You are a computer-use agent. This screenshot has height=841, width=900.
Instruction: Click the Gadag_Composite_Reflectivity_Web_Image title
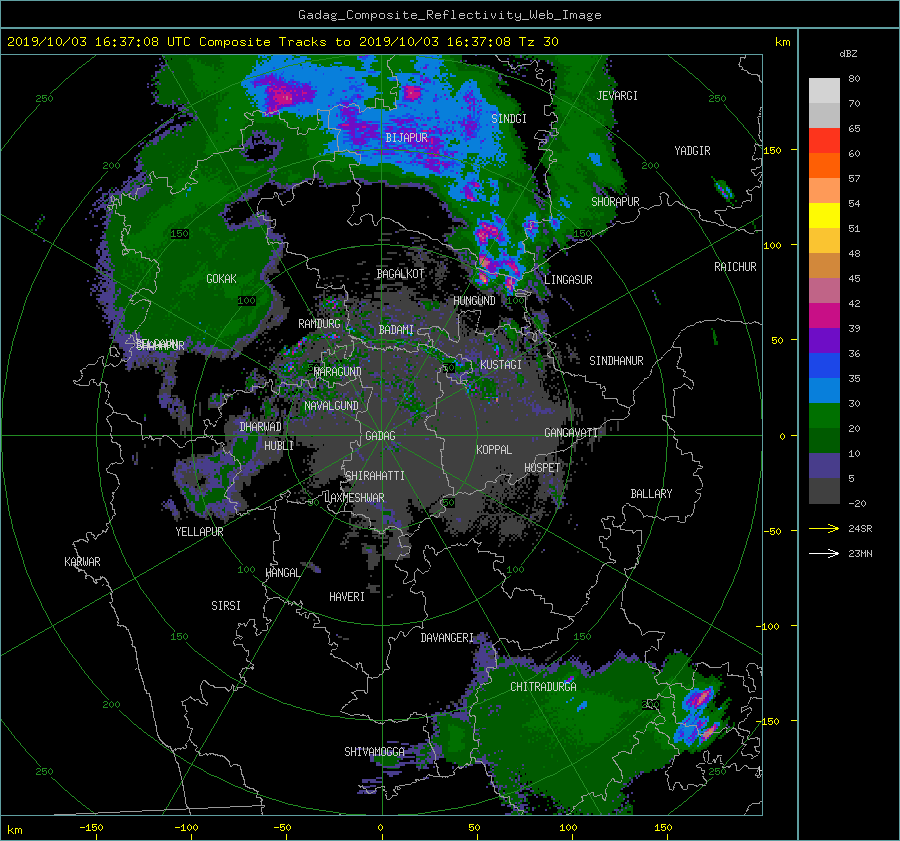[x=449, y=15]
